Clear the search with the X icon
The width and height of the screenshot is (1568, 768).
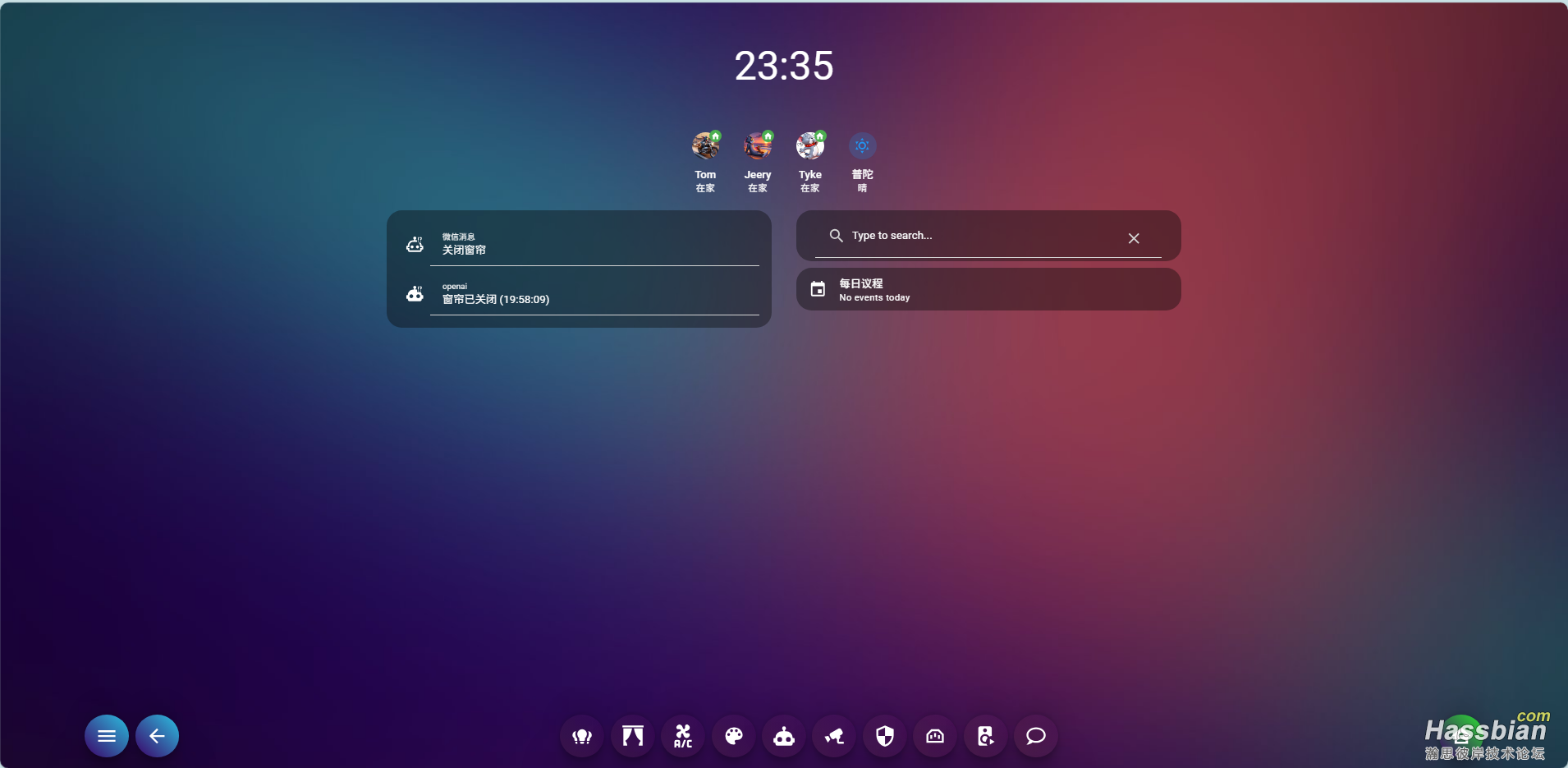1134,238
